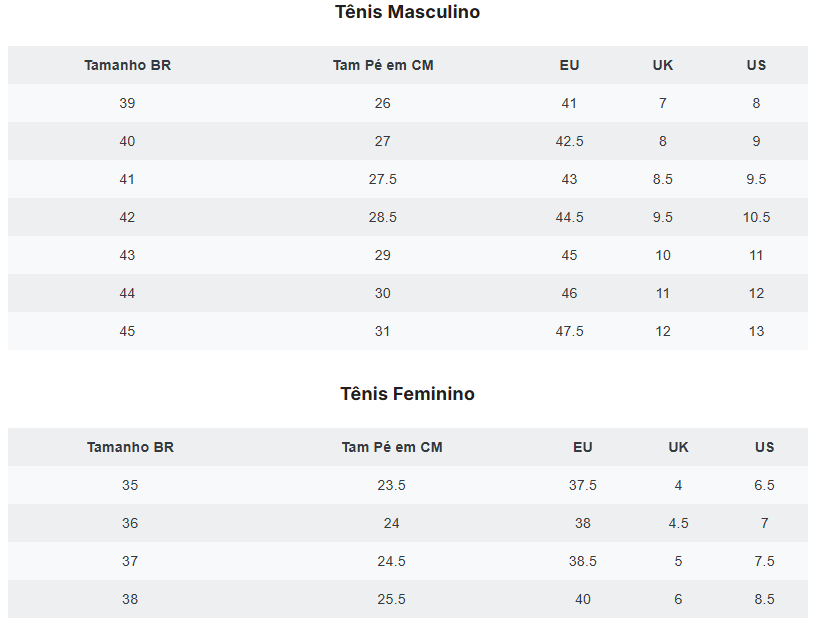818x629 pixels.
Task: Click US column header in Tênis Masculino table
Action: 756,65
